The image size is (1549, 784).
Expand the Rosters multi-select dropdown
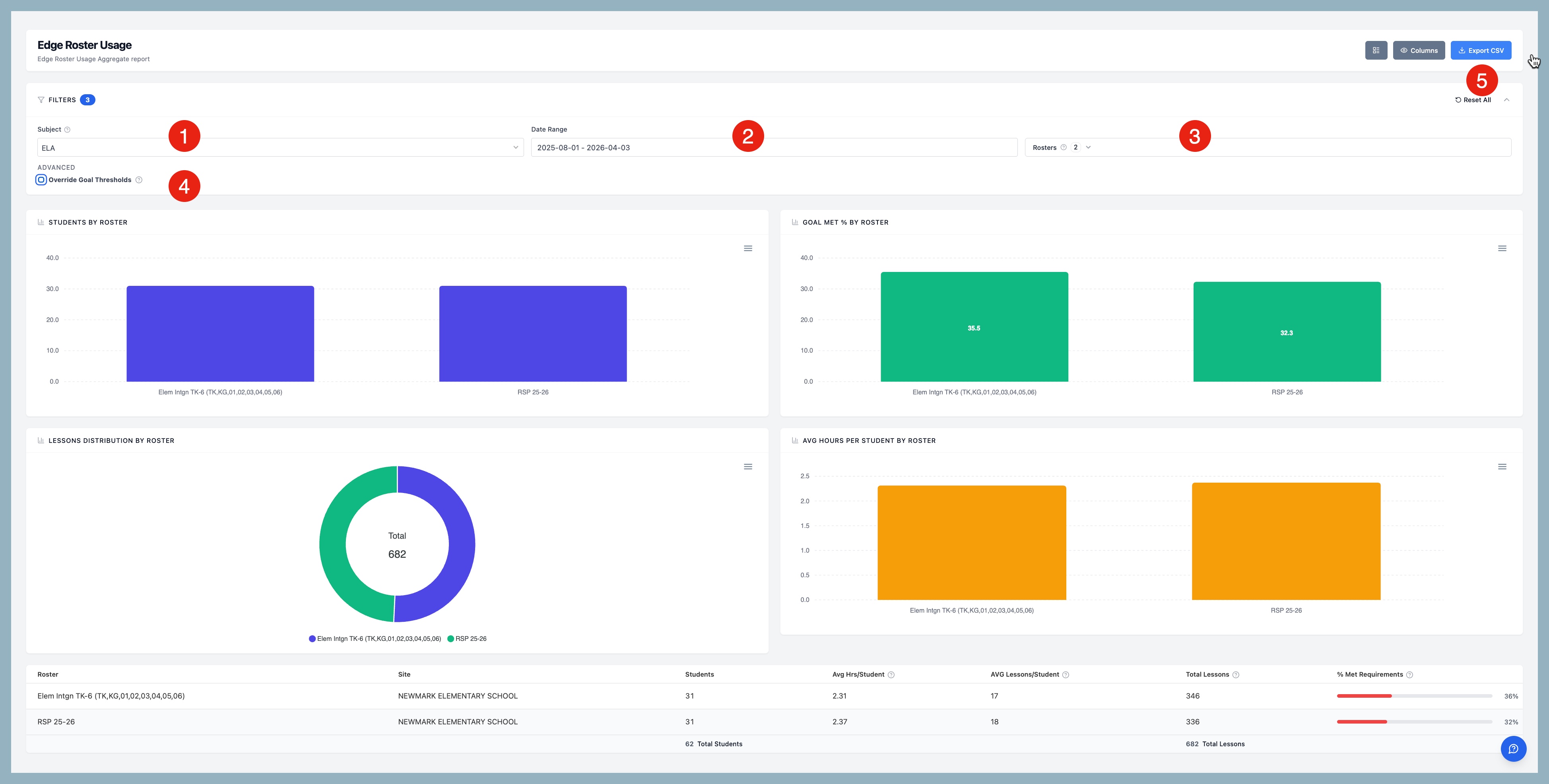[1088, 147]
